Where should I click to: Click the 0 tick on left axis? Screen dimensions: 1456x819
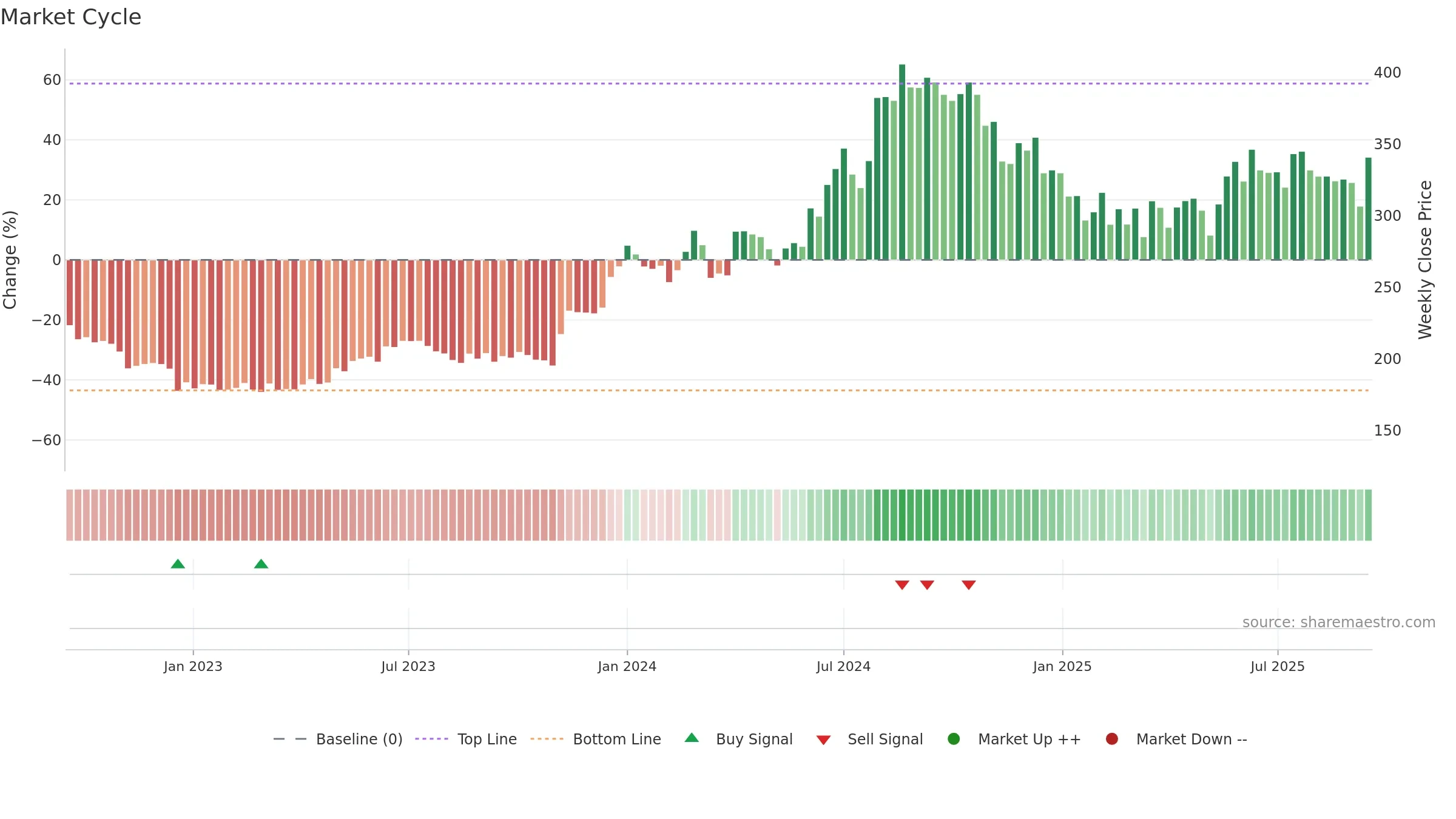(57, 260)
